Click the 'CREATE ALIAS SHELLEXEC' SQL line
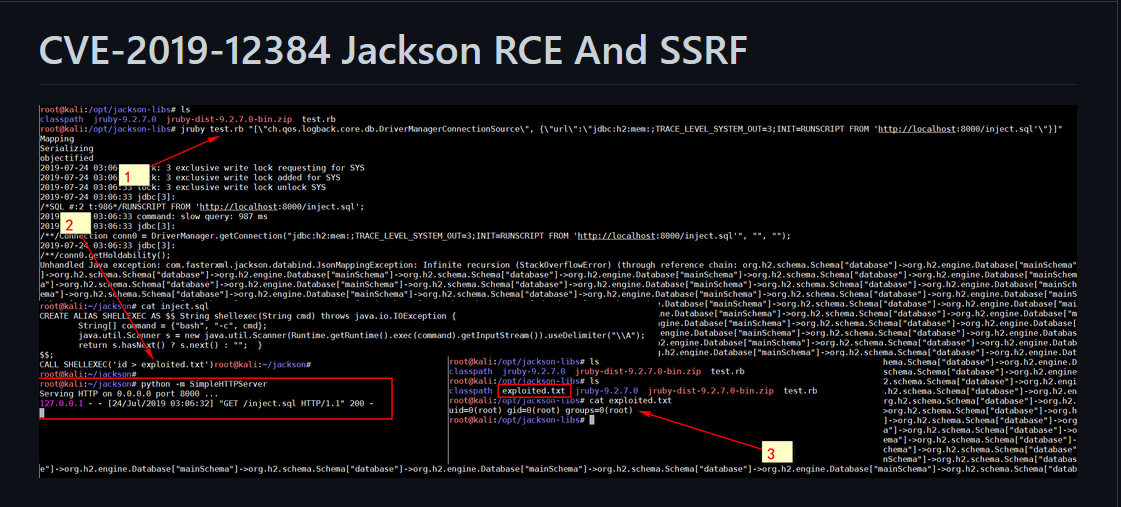This screenshot has height=507, width=1121. [247, 315]
